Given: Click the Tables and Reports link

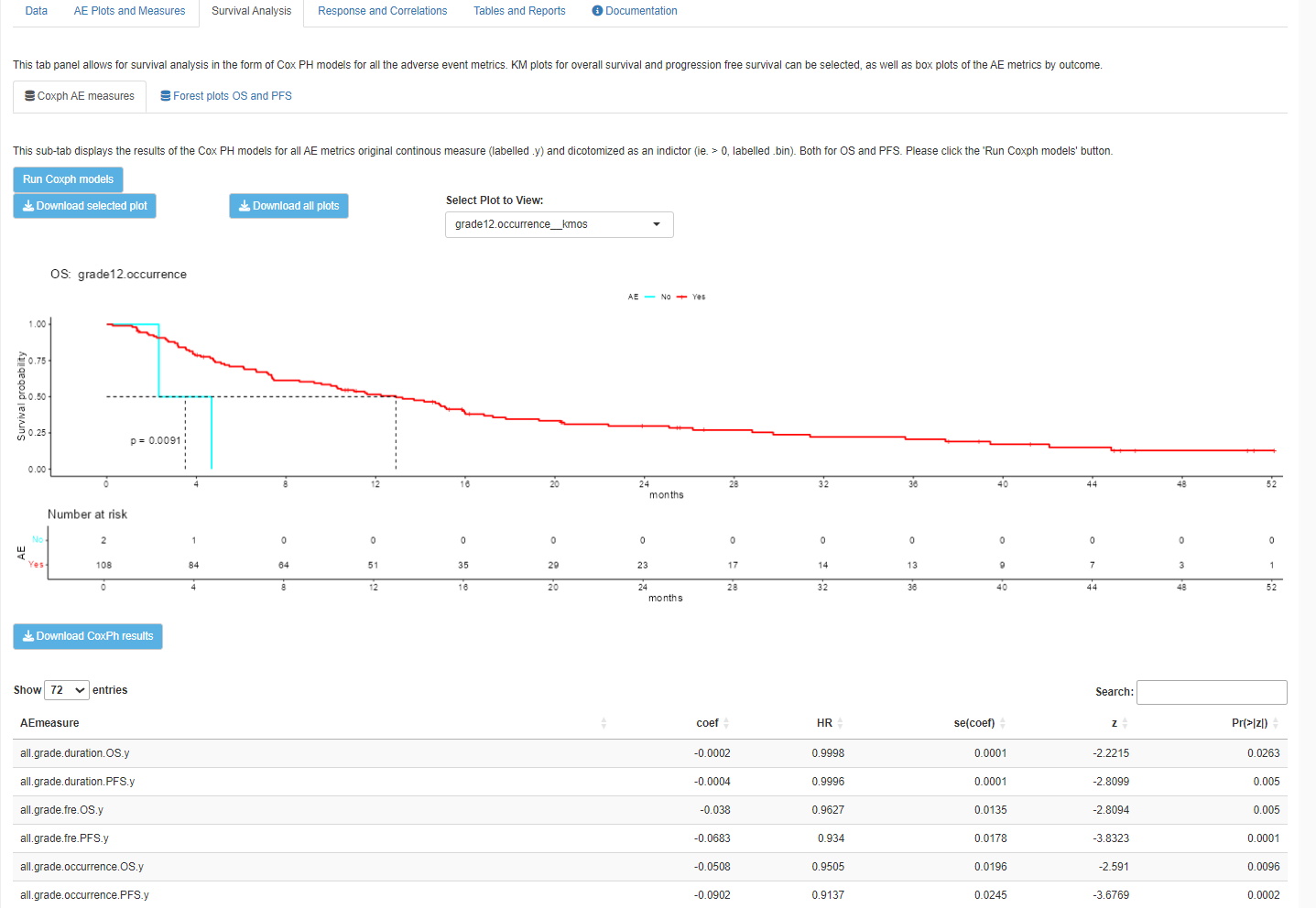Looking at the screenshot, I should coord(519,10).
